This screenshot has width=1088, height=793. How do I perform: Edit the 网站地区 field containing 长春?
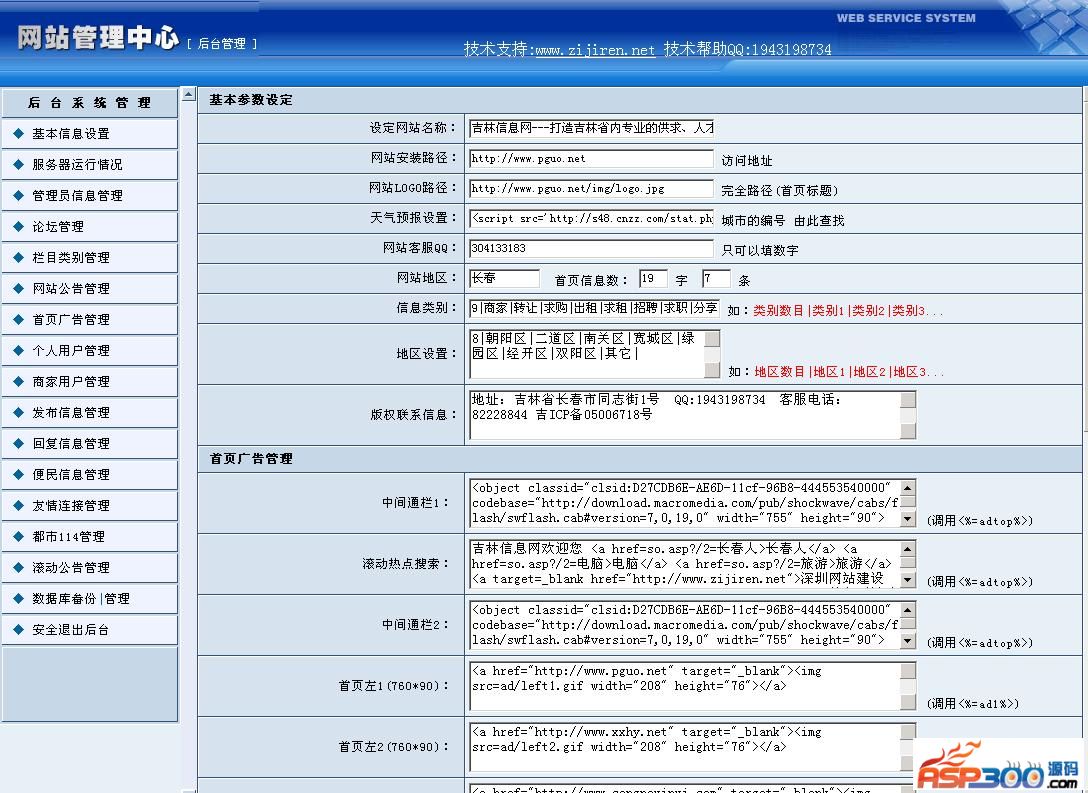504,278
